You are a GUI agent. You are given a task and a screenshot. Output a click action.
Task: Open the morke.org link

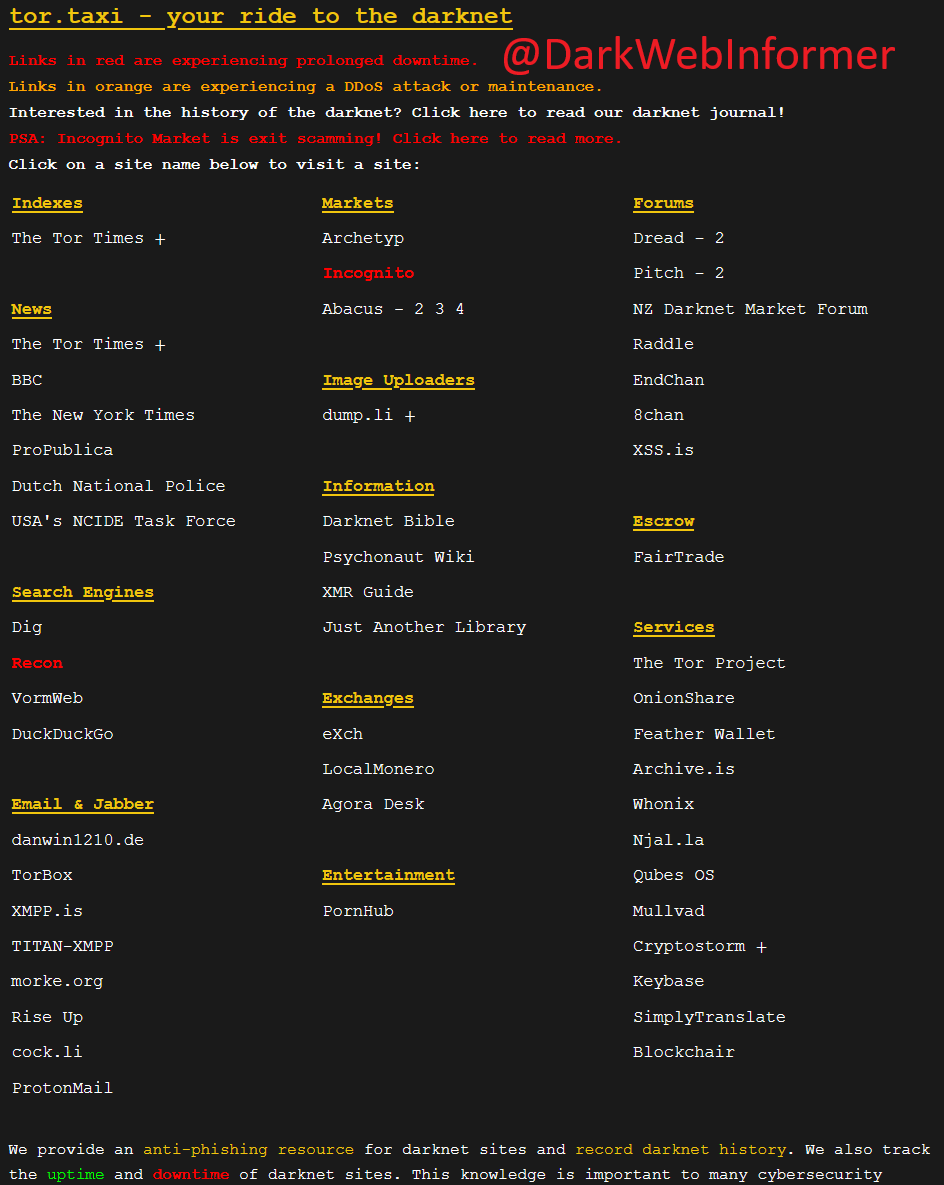[x=57, y=981]
